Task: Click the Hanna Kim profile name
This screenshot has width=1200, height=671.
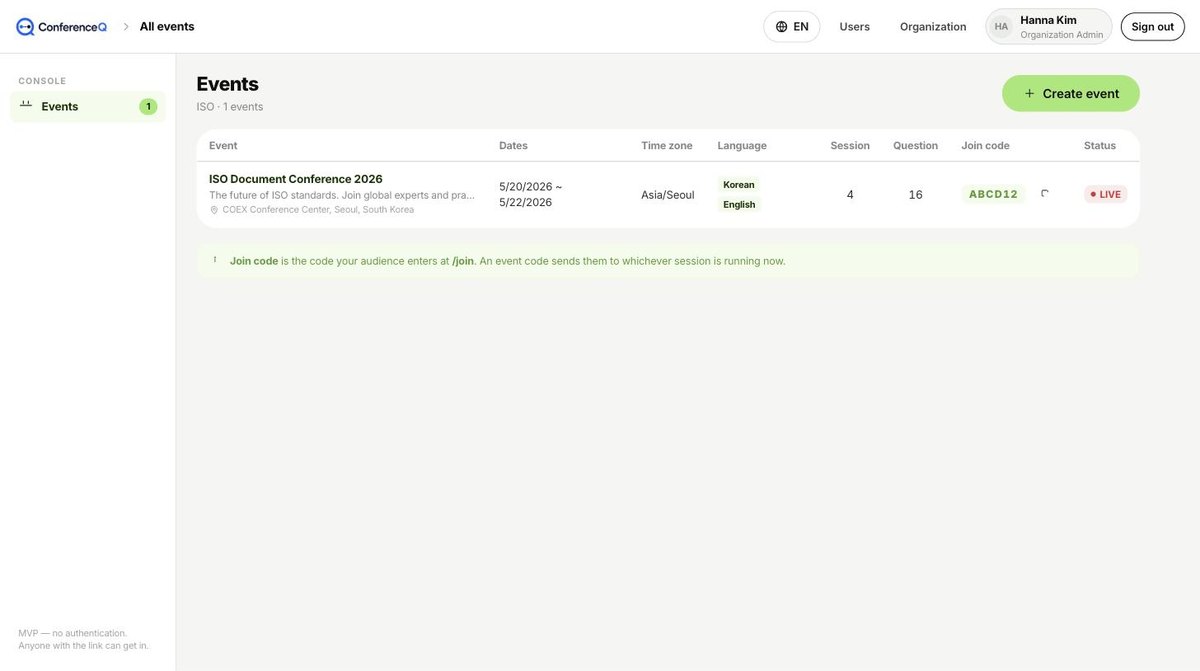Action: point(1048,20)
